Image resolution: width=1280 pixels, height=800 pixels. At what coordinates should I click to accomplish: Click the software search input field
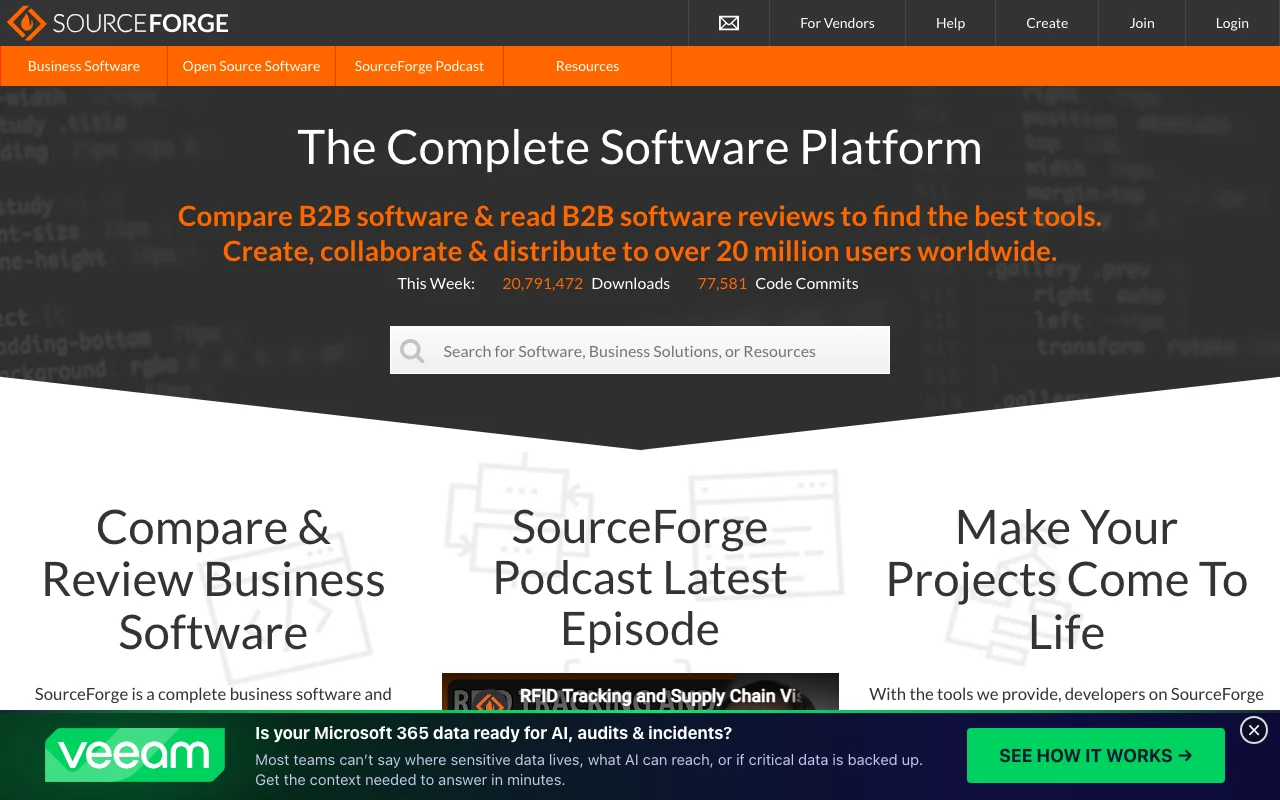pos(640,350)
